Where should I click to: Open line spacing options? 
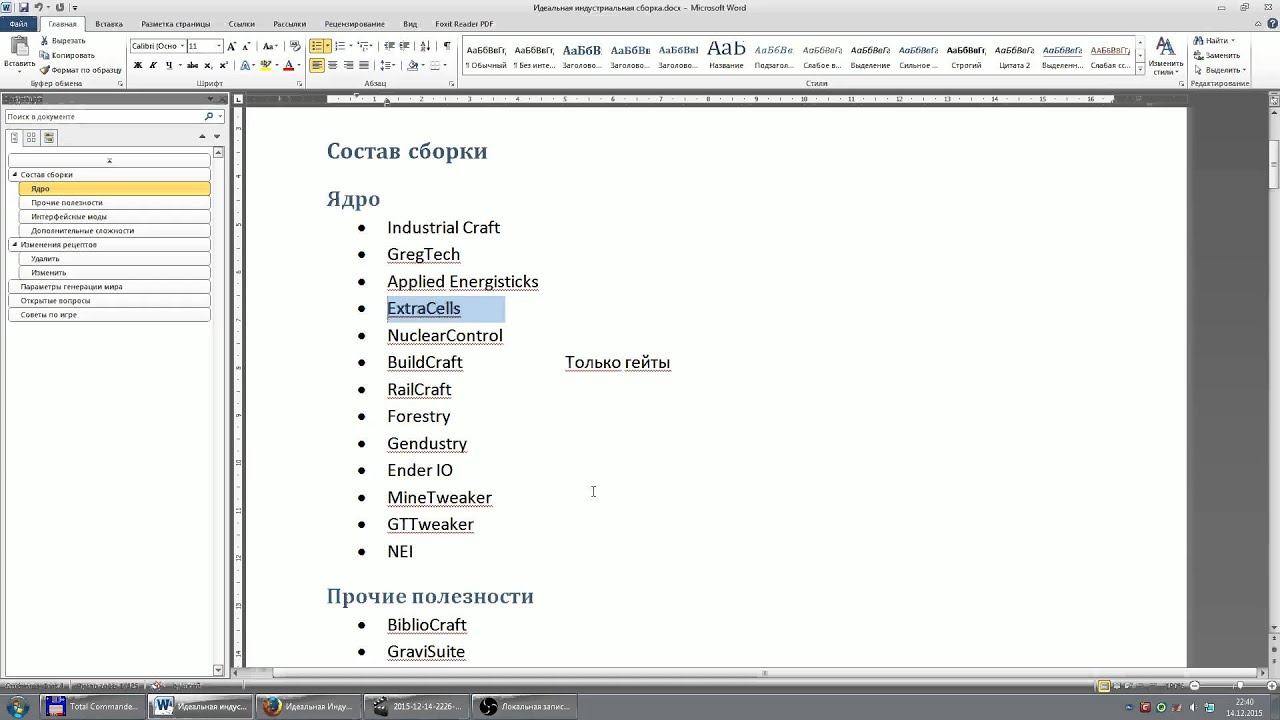tap(386, 65)
